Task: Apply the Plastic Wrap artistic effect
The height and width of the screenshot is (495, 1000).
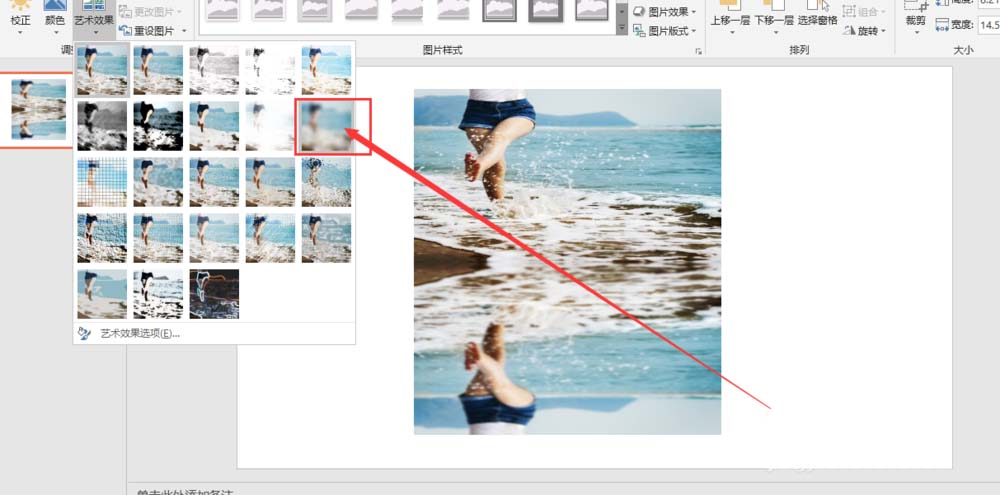Action: (327, 238)
